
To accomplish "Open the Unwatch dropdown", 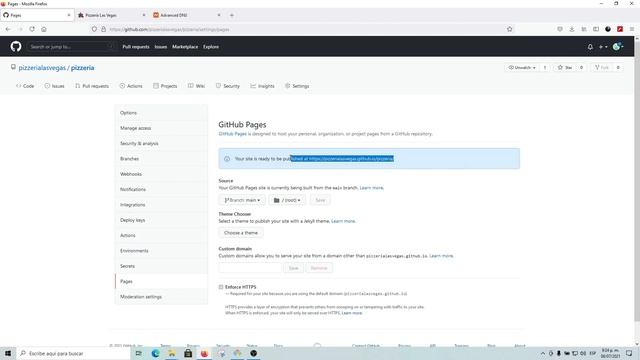I will pos(522,67).
